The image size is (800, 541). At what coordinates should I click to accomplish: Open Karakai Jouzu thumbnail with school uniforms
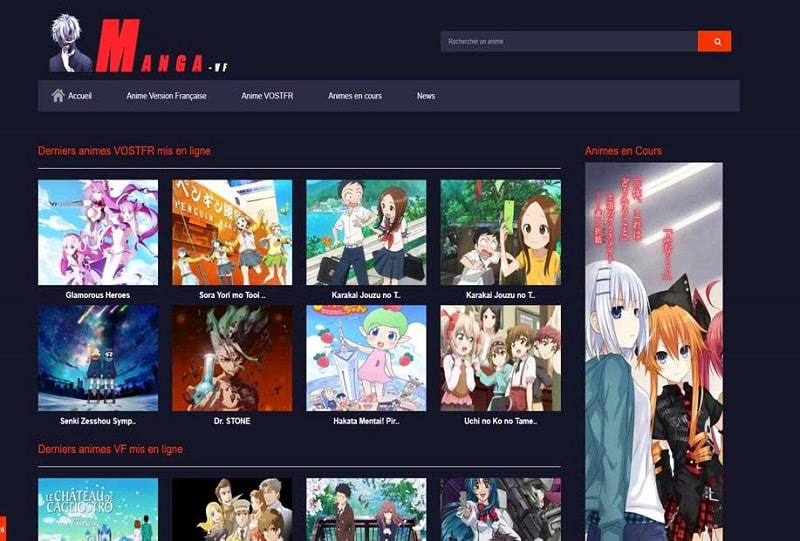click(x=366, y=232)
